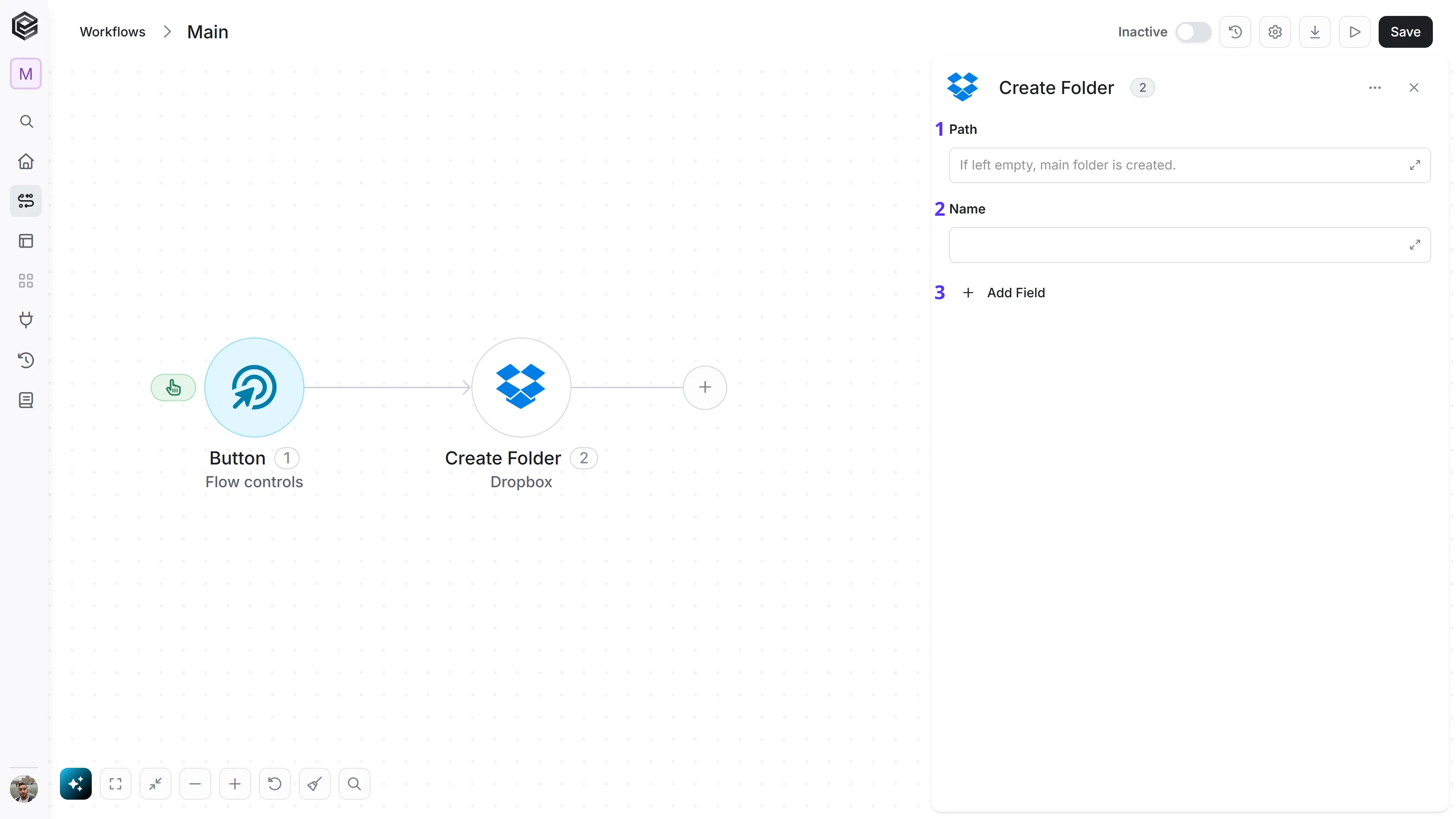Undo with the rotate-back canvas icon

275,783
